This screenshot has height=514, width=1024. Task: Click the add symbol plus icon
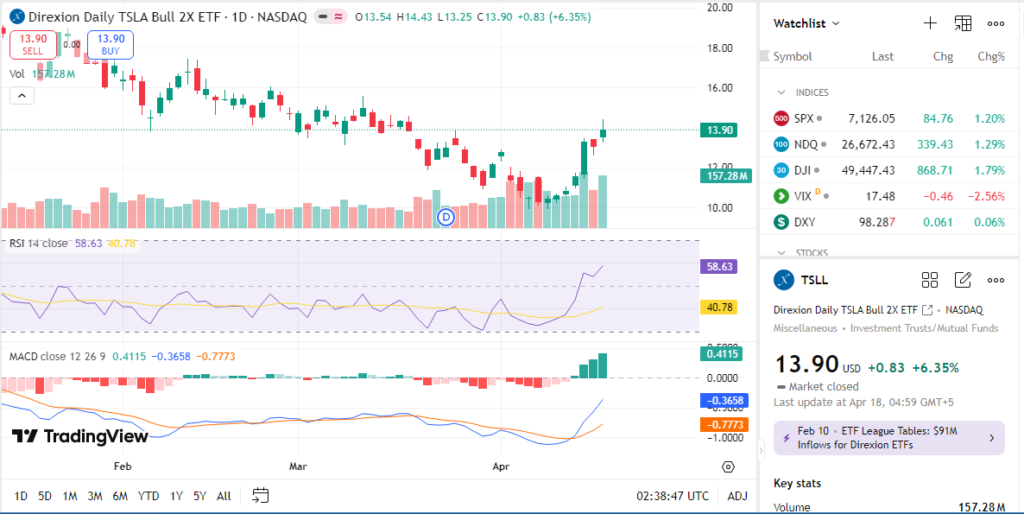point(930,23)
